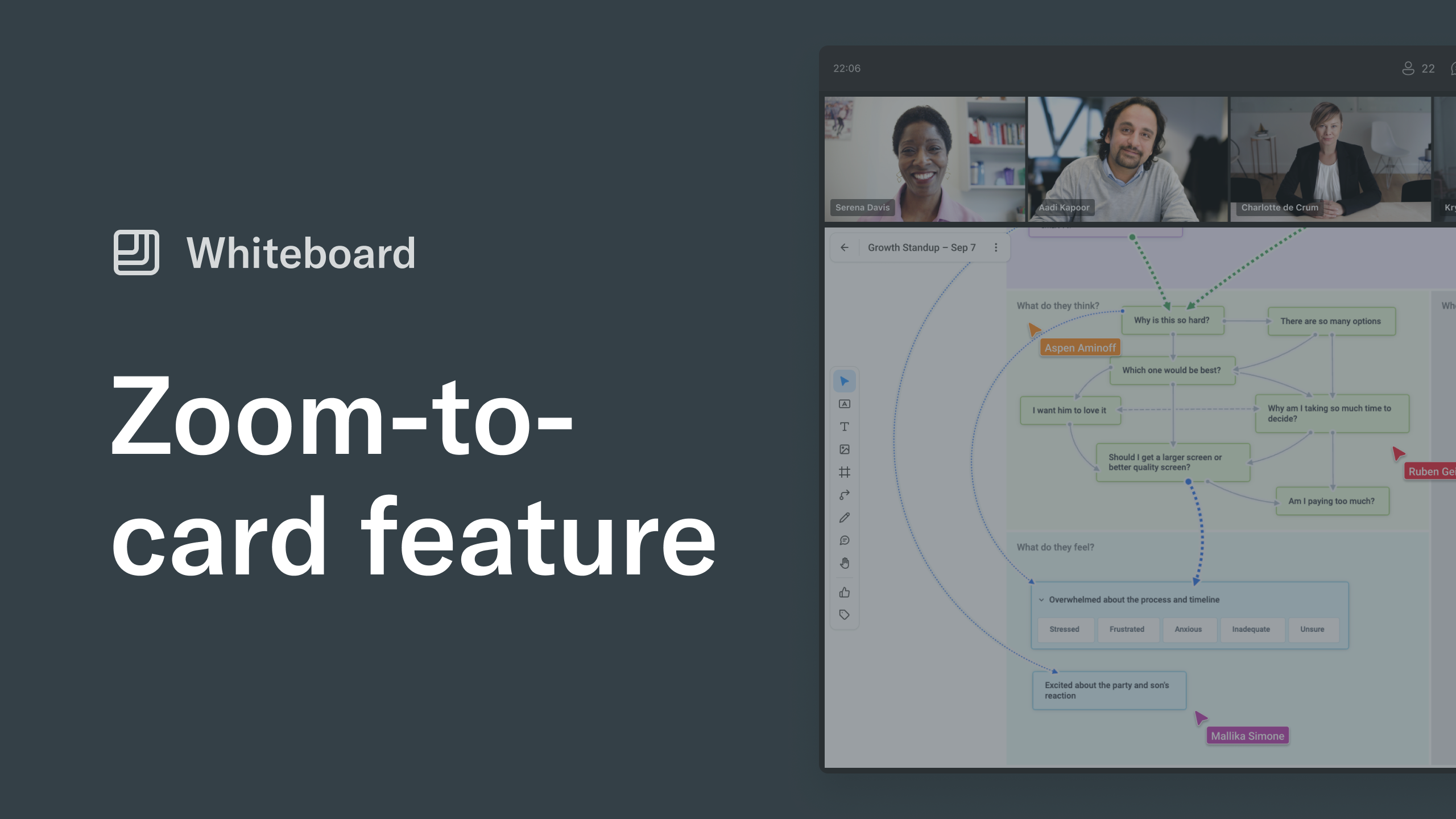This screenshot has width=1456, height=819.
Task: Select the connector/shape tool
Action: [x=844, y=495]
